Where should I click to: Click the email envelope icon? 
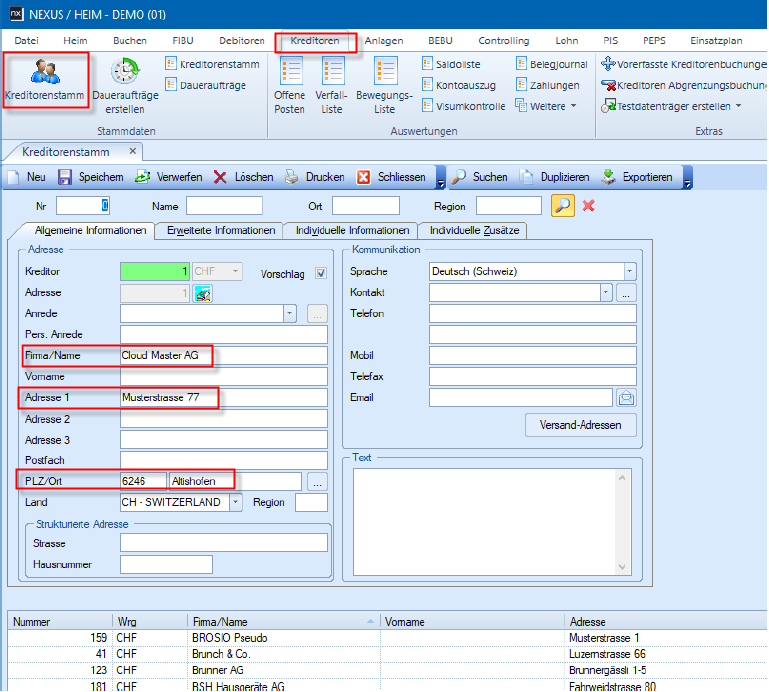pos(627,398)
